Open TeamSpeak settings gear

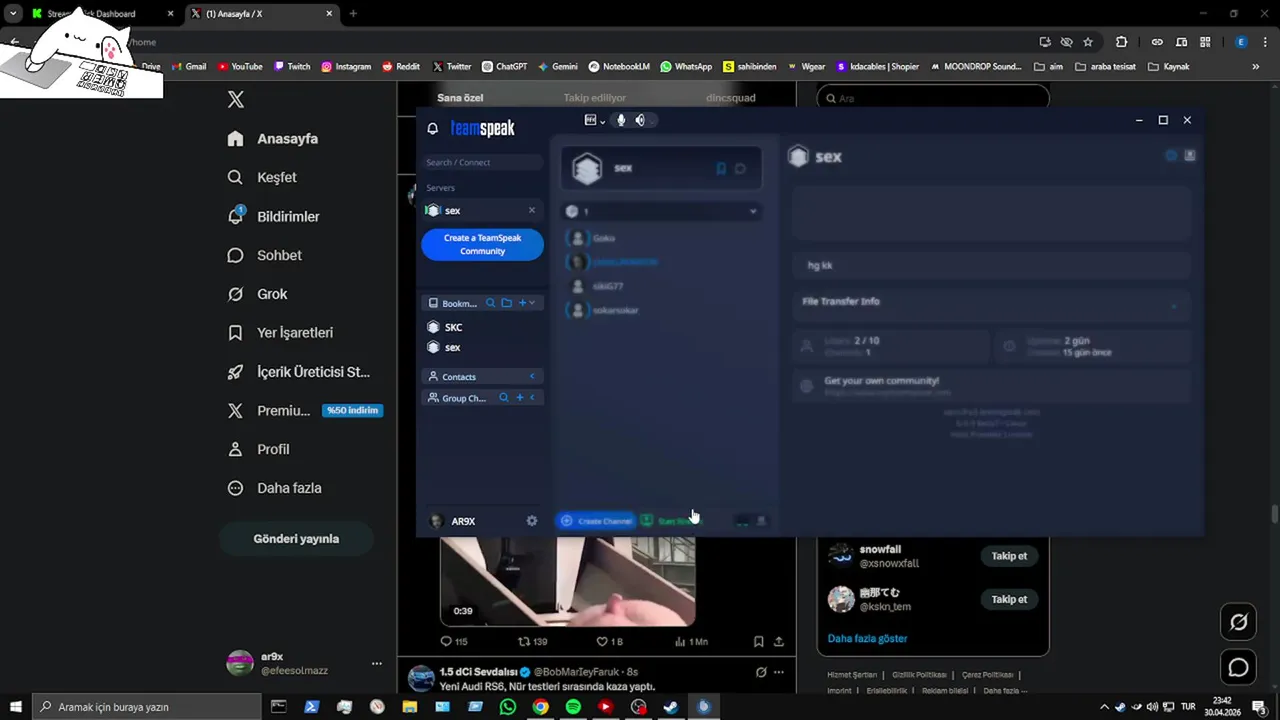coord(532,521)
